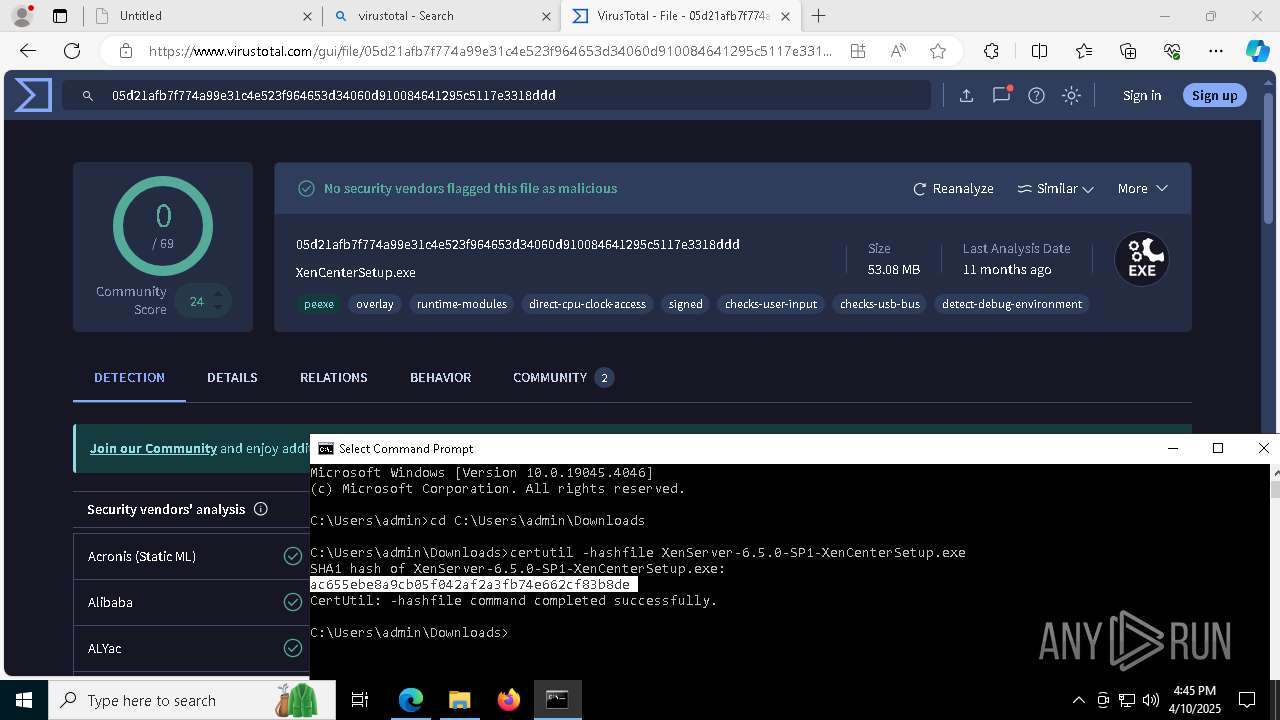Viewport: 1280px width, 720px height.
Task: Click the checks-user-input tag
Action: point(771,304)
